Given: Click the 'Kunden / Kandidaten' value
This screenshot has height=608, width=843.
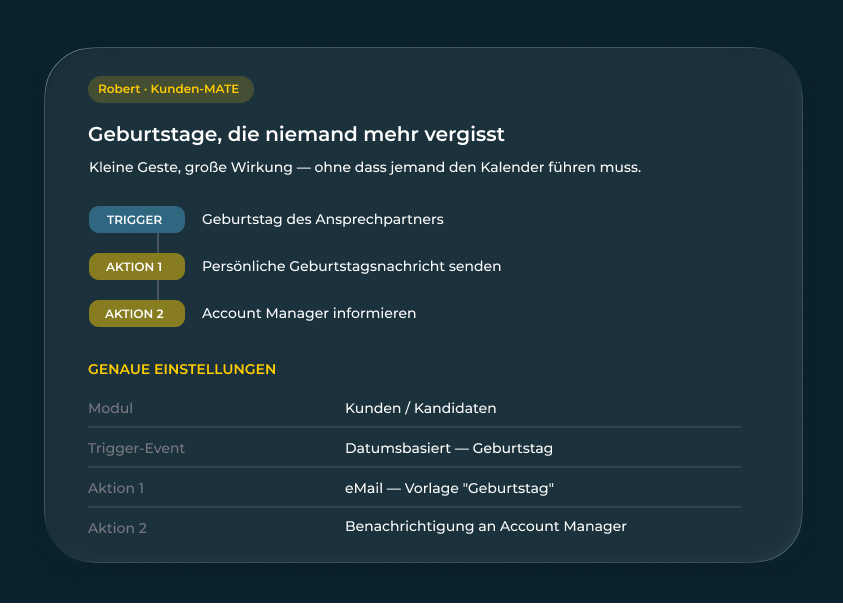Looking at the screenshot, I should [420, 408].
